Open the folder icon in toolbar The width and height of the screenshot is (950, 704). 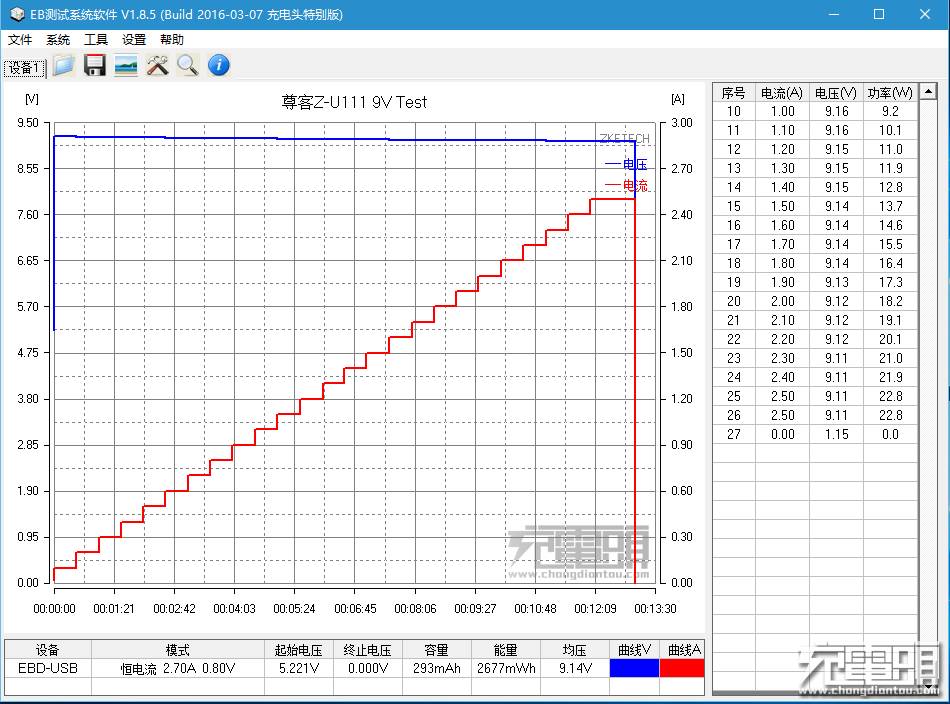(x=64, y=65)
